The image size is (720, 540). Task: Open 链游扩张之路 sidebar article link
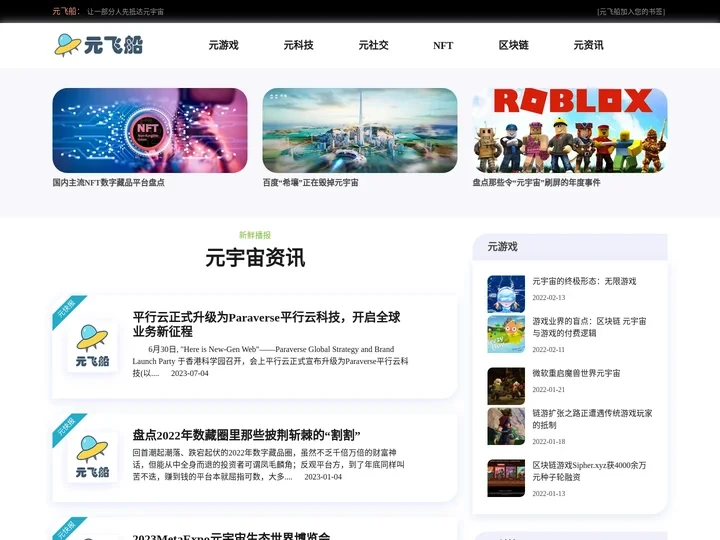[x=592, y=419]
